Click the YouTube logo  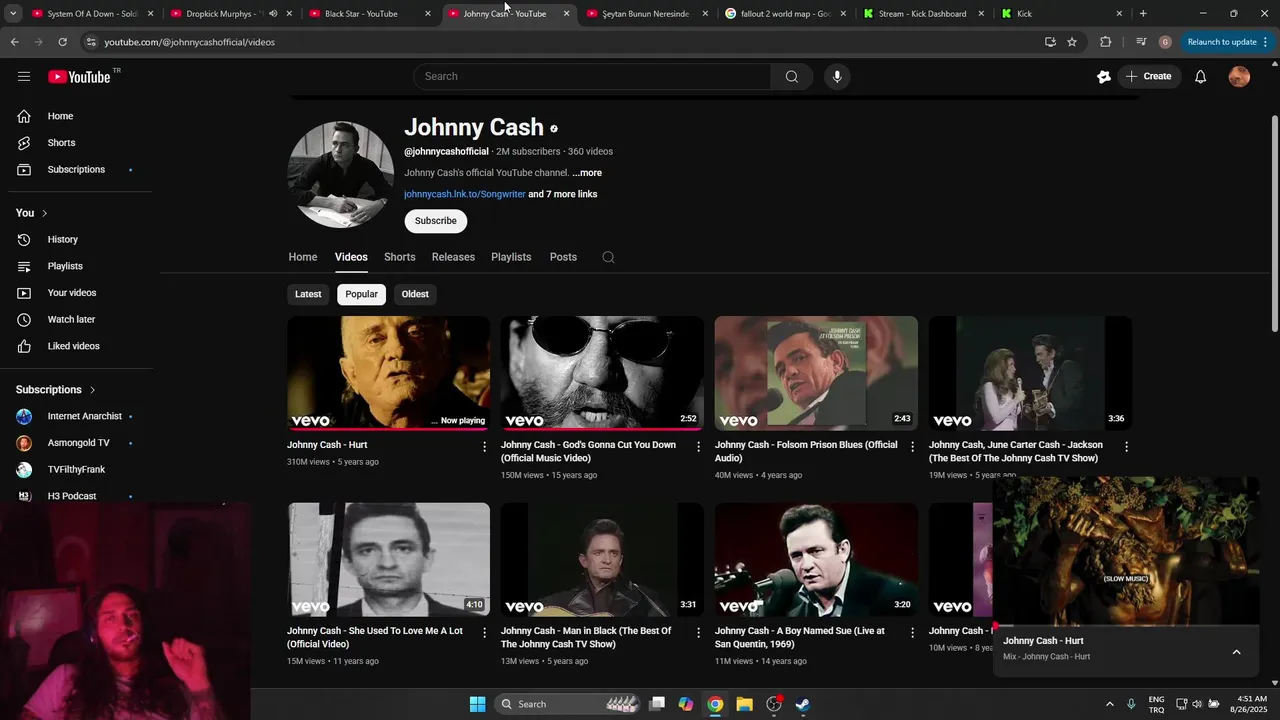click(x=79, y=76)
